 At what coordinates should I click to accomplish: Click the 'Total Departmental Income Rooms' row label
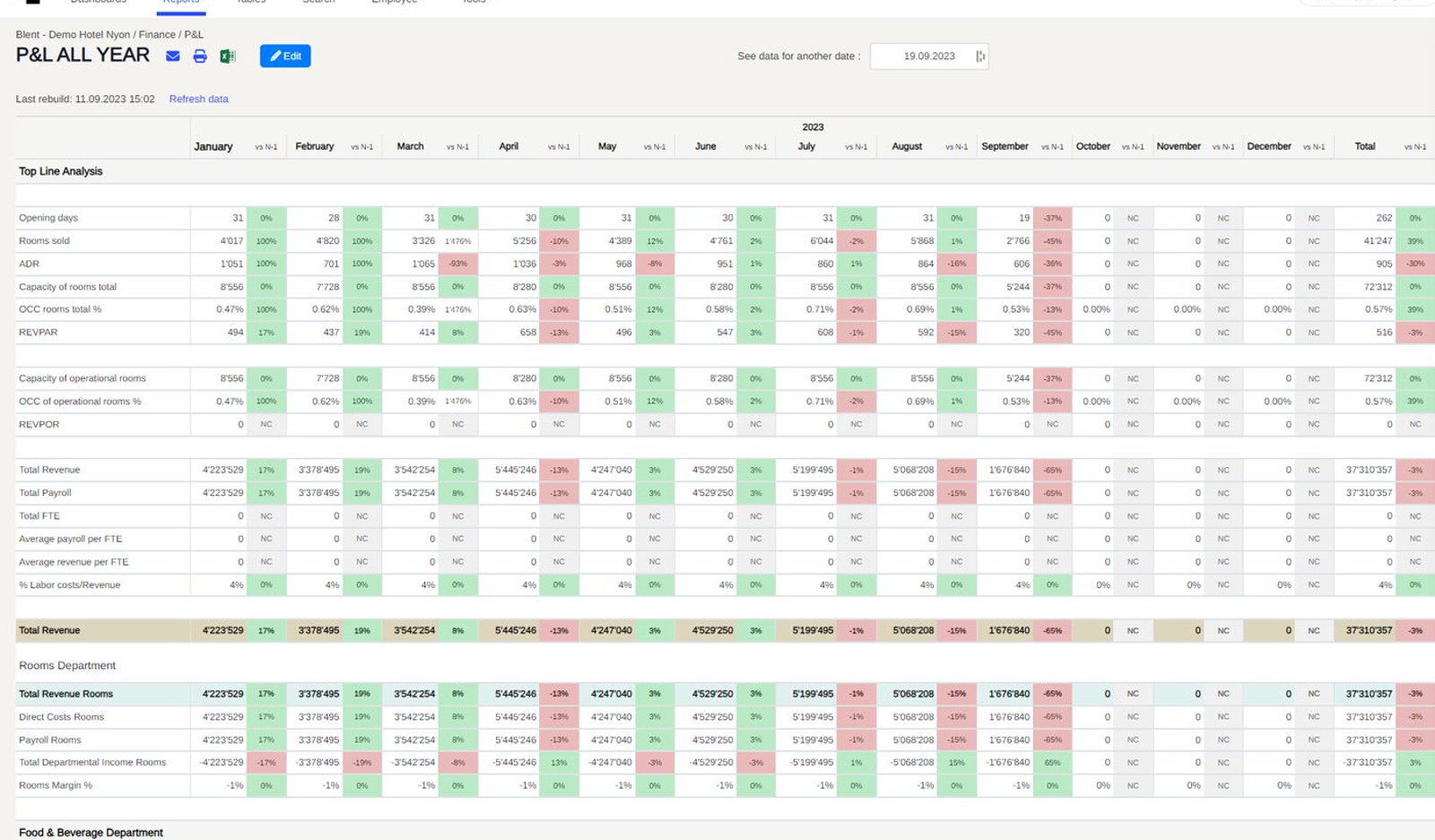(92, 762)
